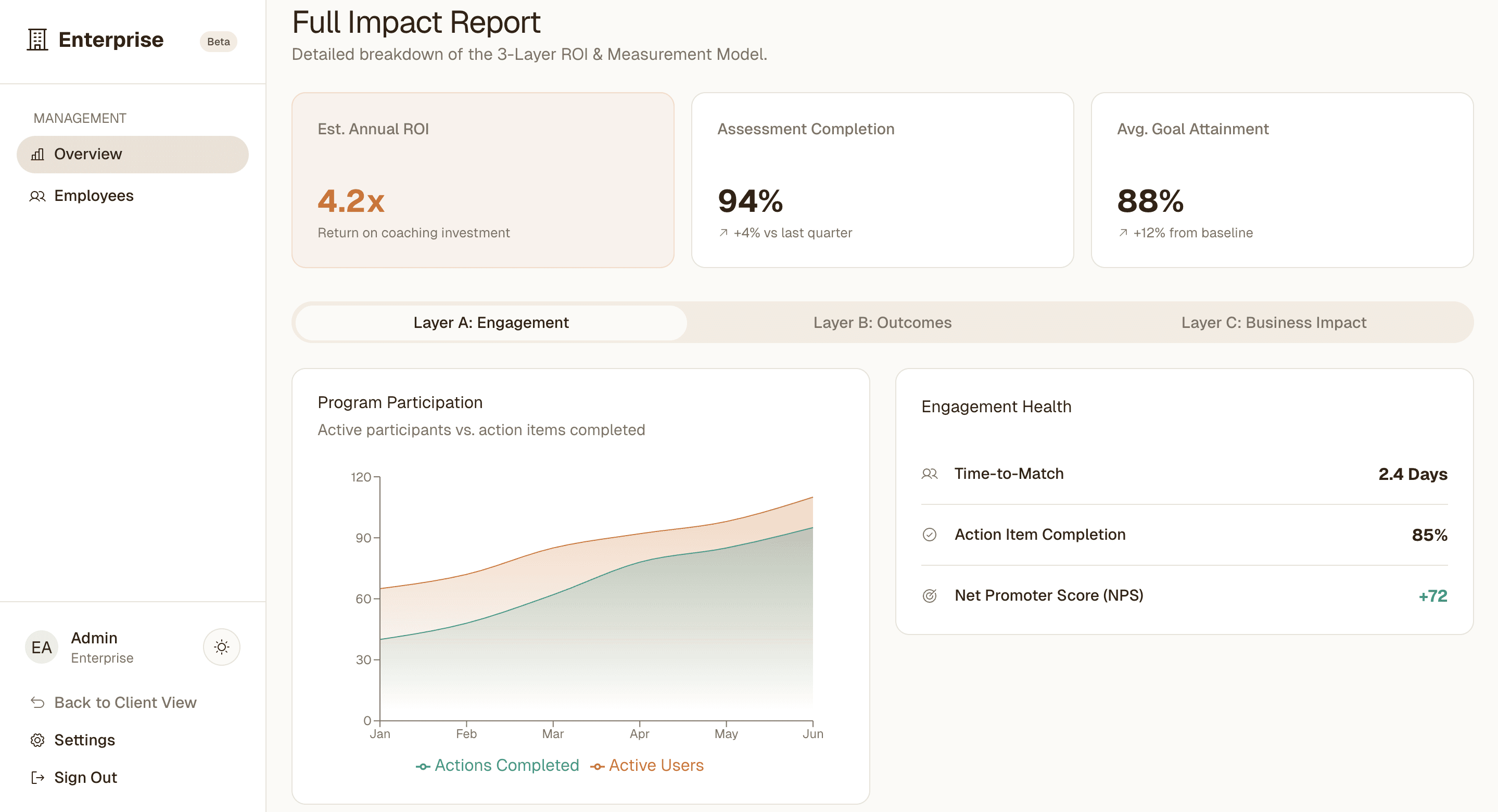Click the Beta badge

(218, 41)
